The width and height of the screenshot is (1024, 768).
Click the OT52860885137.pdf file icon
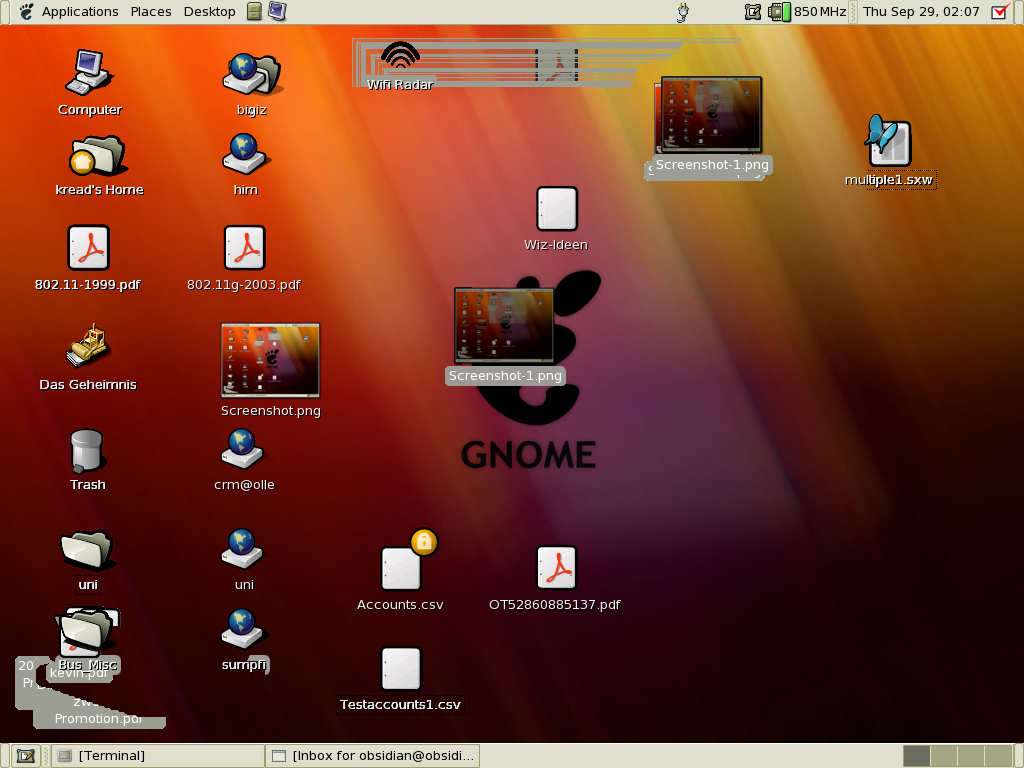point(556,568)
